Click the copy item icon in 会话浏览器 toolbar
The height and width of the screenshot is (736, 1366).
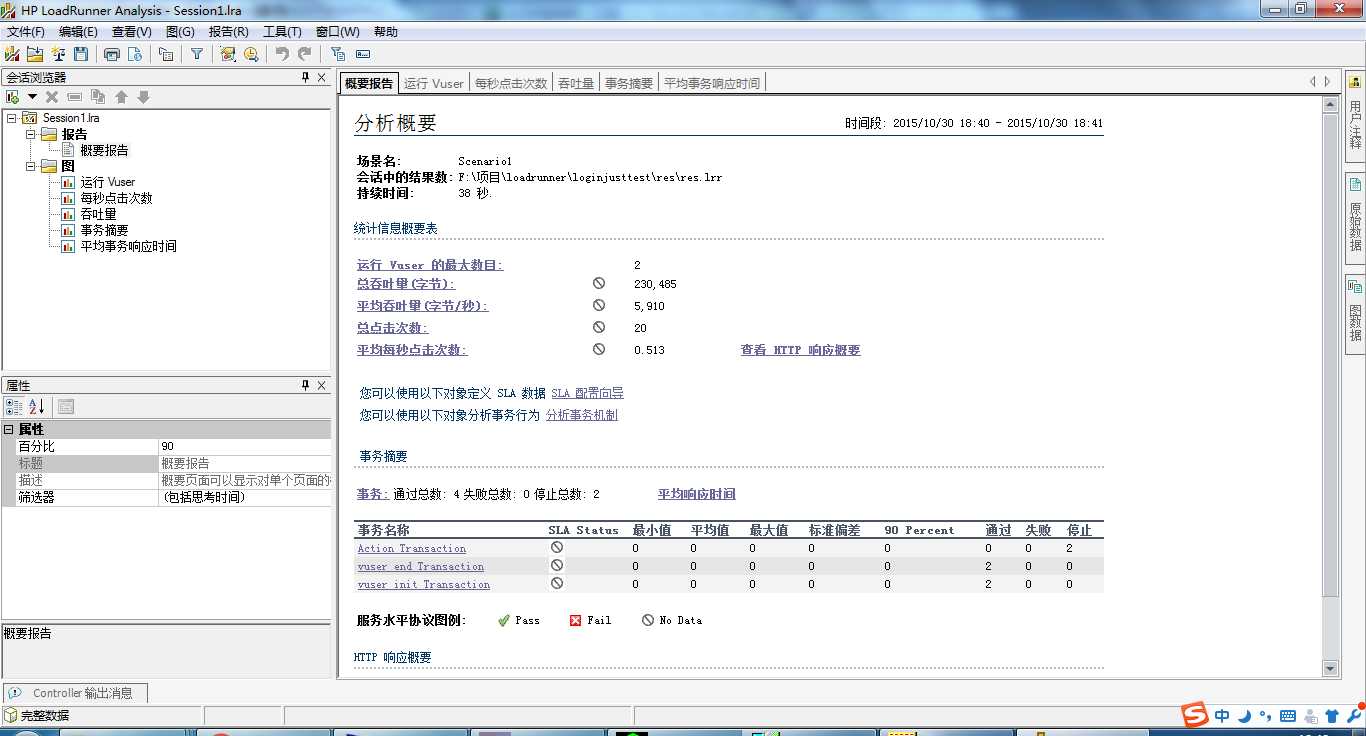click(98, 97)
